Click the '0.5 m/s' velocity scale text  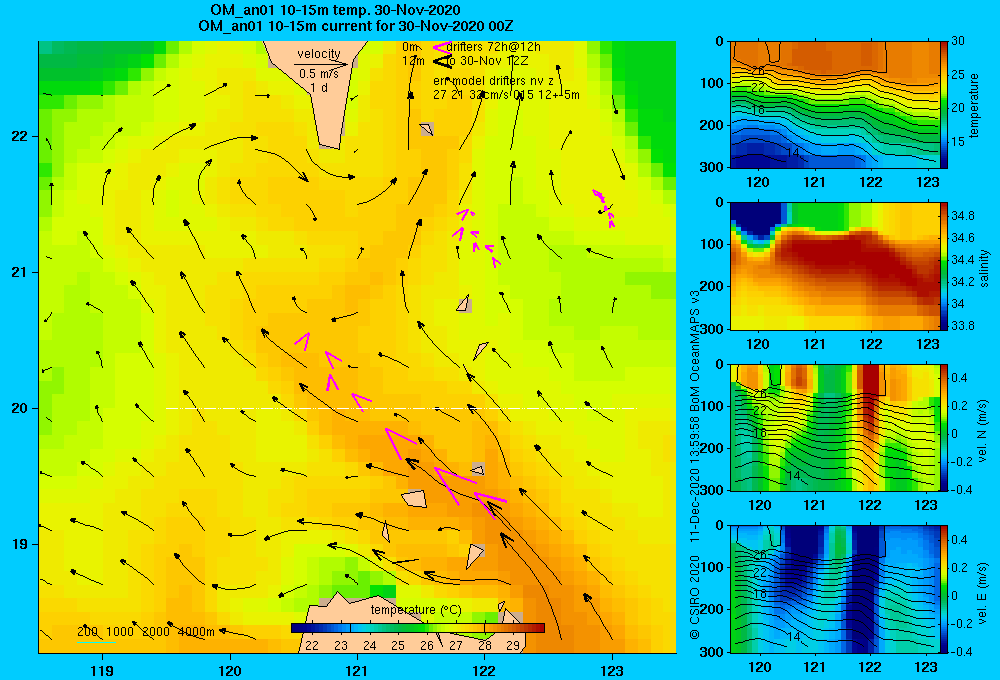tap(319, 74)
